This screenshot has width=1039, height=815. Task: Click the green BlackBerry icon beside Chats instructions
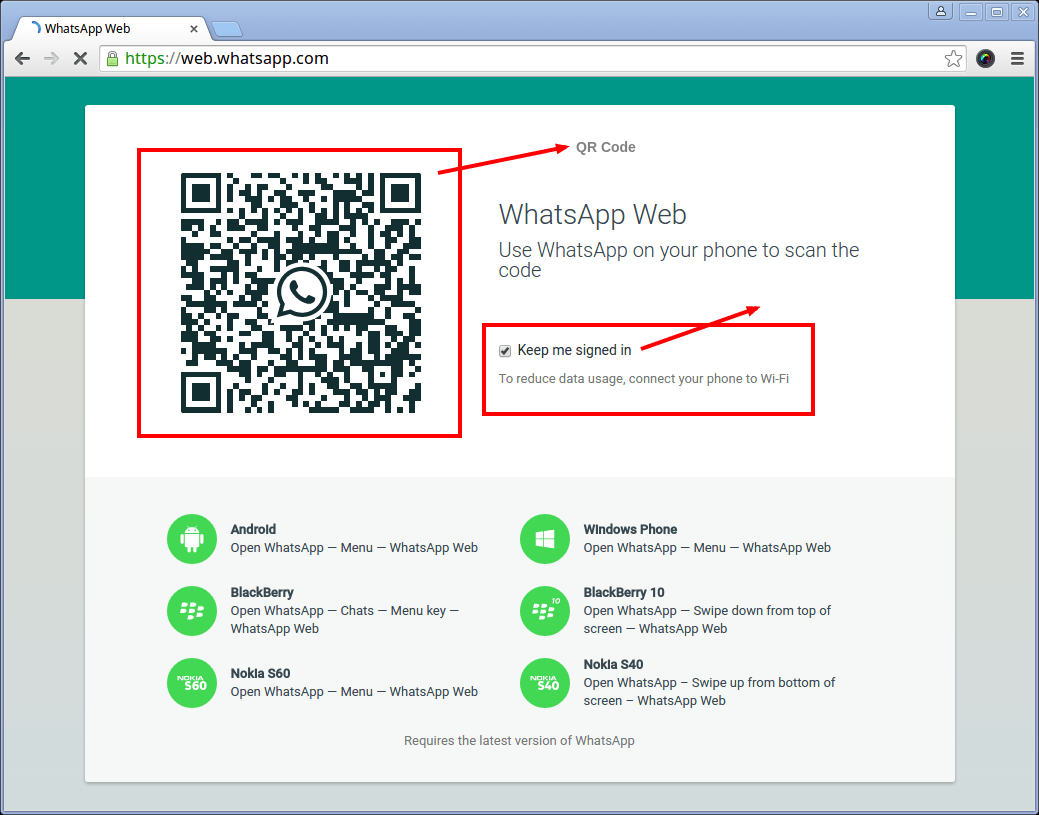[191, 611]
